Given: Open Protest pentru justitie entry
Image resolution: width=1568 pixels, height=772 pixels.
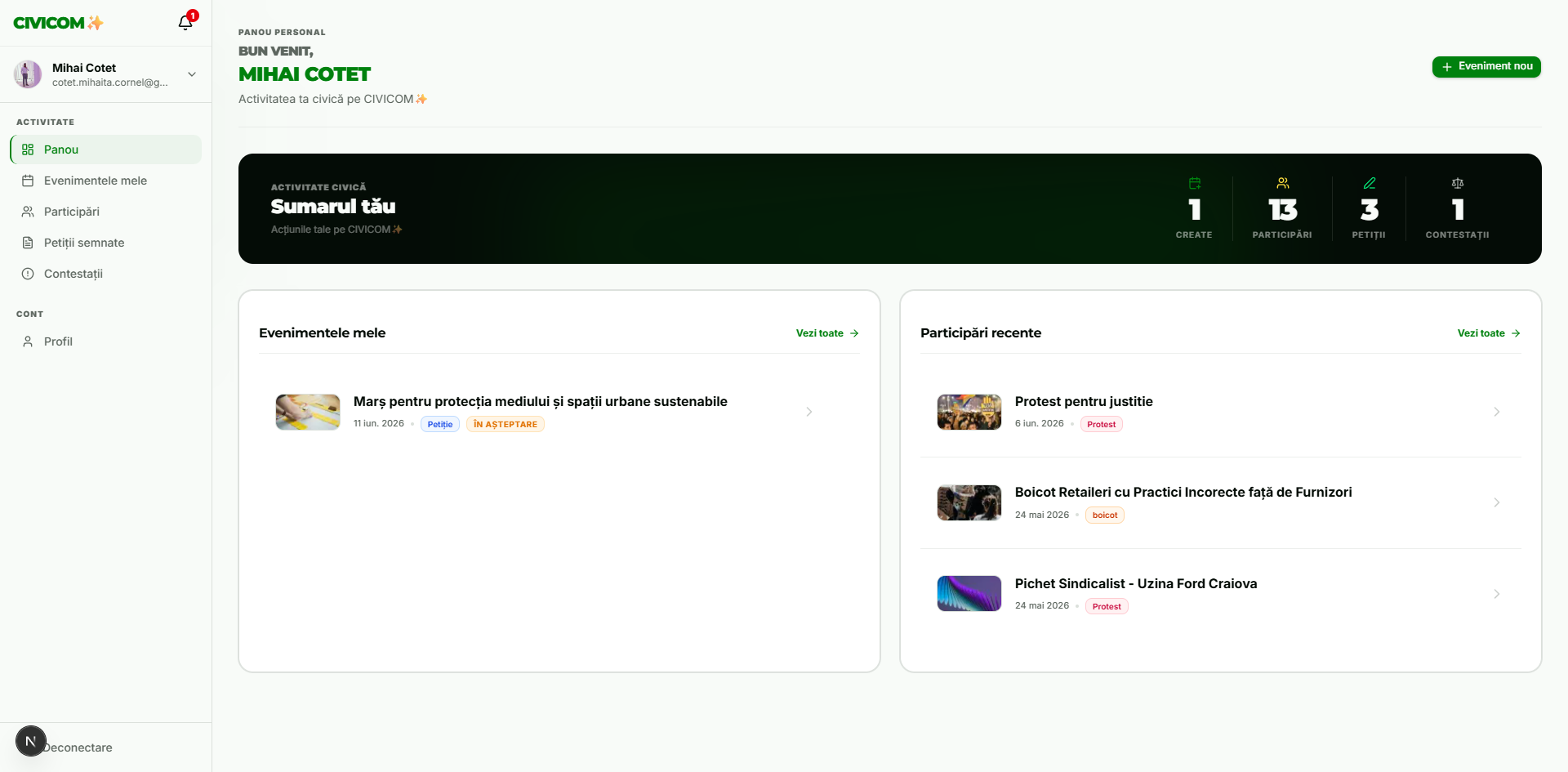Looking at the screenshot, I should tap(1084, 401).
